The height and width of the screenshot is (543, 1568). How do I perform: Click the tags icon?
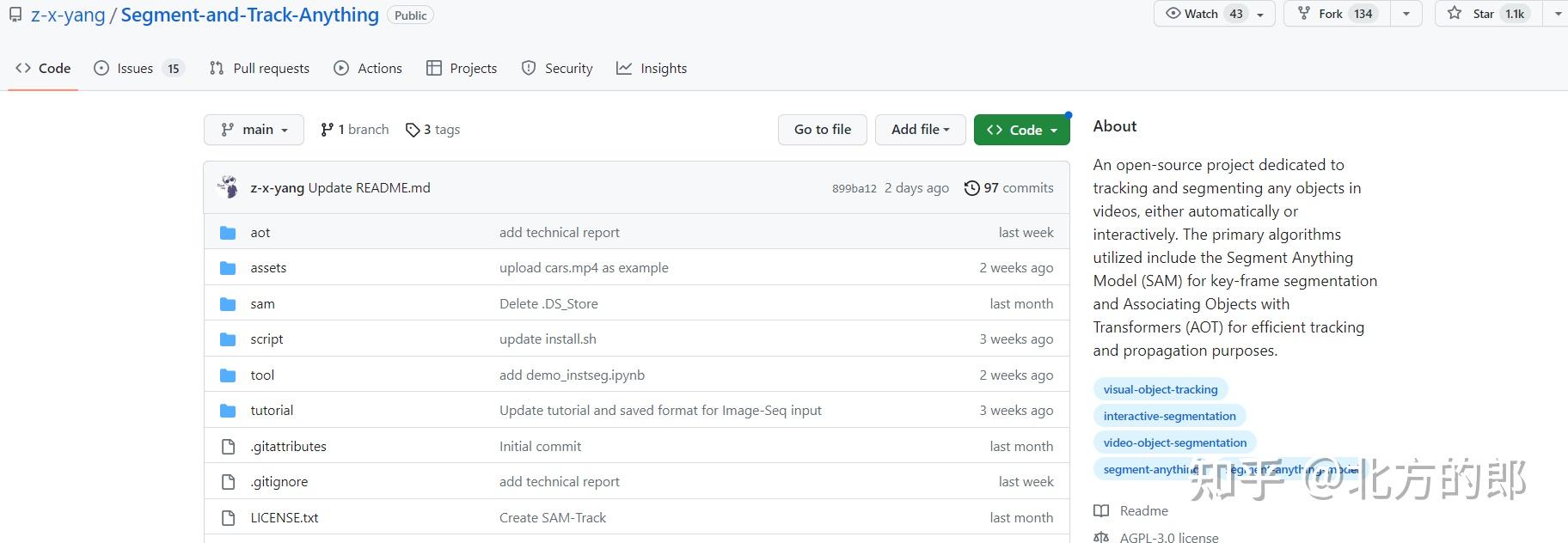click(413, 130)
